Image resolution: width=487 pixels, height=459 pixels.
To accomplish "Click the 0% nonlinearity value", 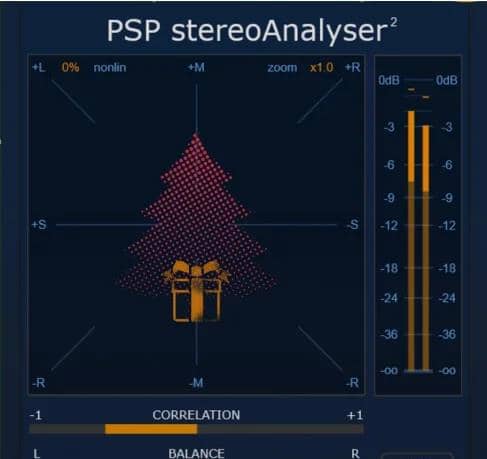I will coord(70,68).
